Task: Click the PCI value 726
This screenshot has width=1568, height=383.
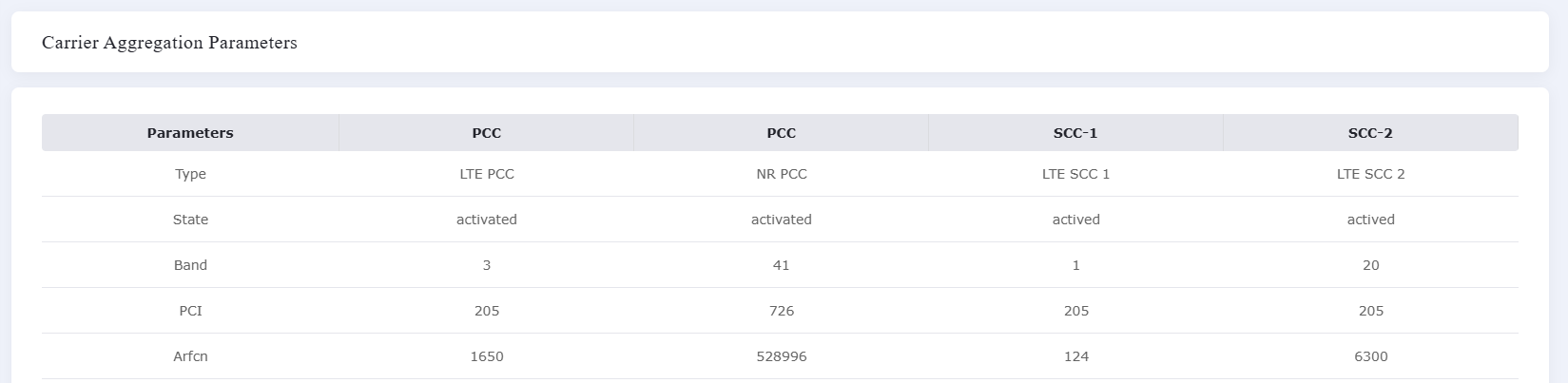Action: [782, 311]
